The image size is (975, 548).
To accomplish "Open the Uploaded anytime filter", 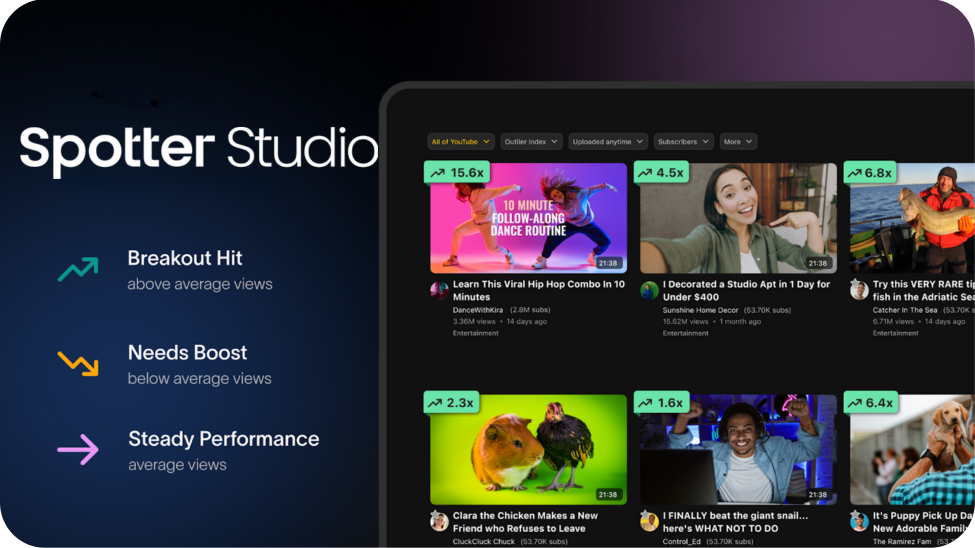I will 608,142.
